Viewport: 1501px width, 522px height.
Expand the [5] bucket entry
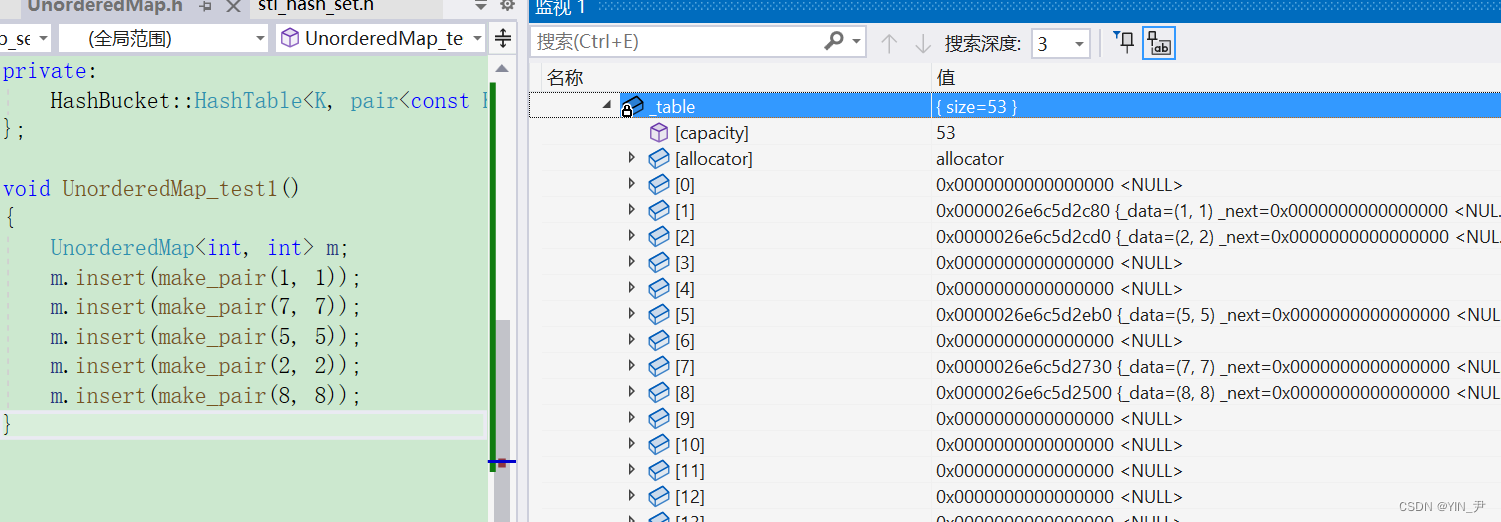(x=631, y=313)
